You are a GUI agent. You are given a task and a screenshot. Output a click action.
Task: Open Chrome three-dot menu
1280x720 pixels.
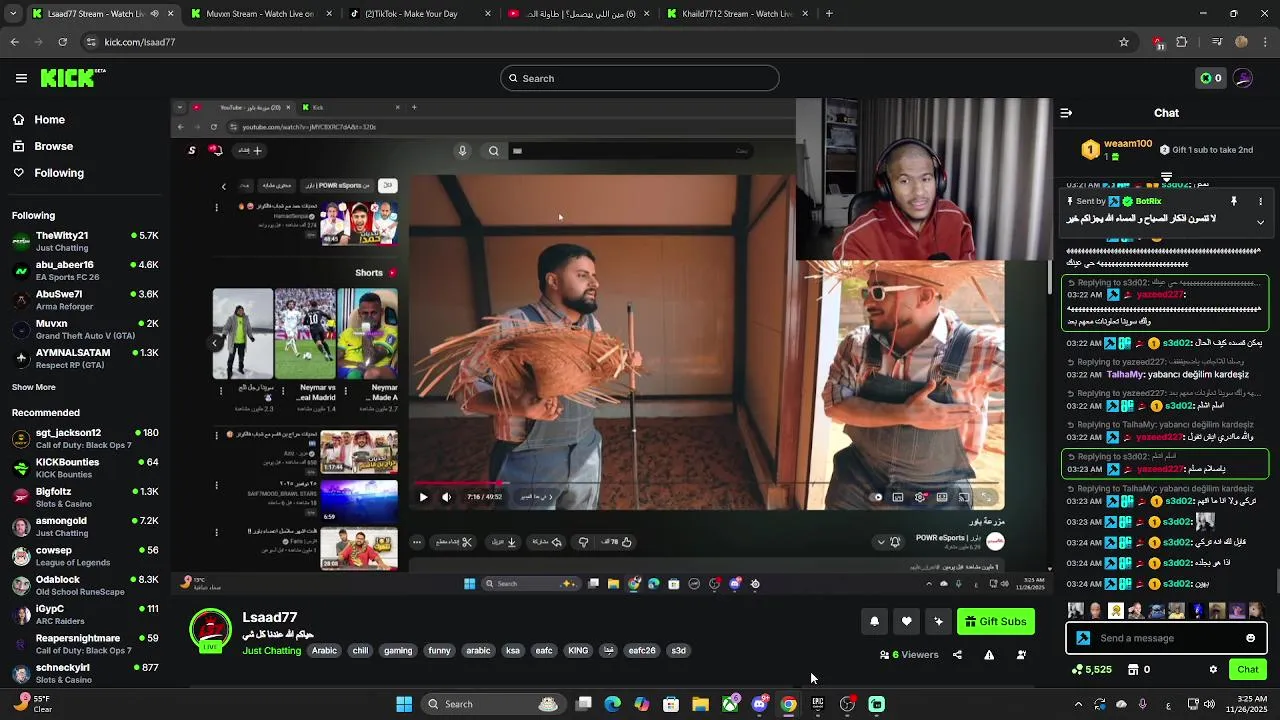coord(1265,42)
